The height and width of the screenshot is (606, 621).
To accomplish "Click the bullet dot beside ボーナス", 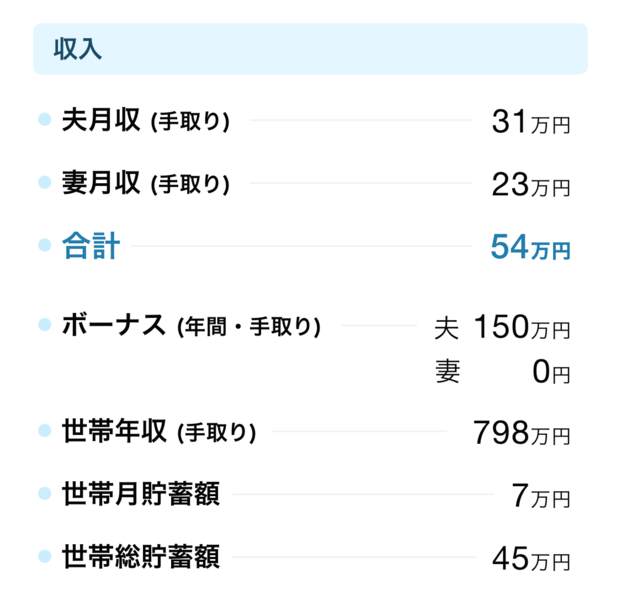I will [x=45, y=324].
